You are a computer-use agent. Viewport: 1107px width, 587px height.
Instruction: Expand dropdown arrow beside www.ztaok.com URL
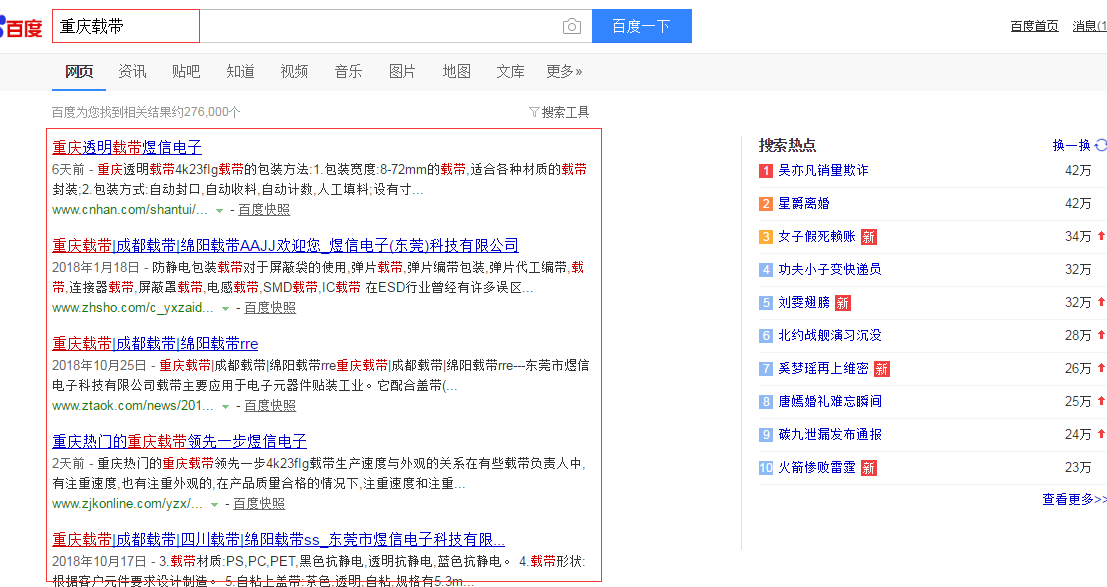point(225,407)
